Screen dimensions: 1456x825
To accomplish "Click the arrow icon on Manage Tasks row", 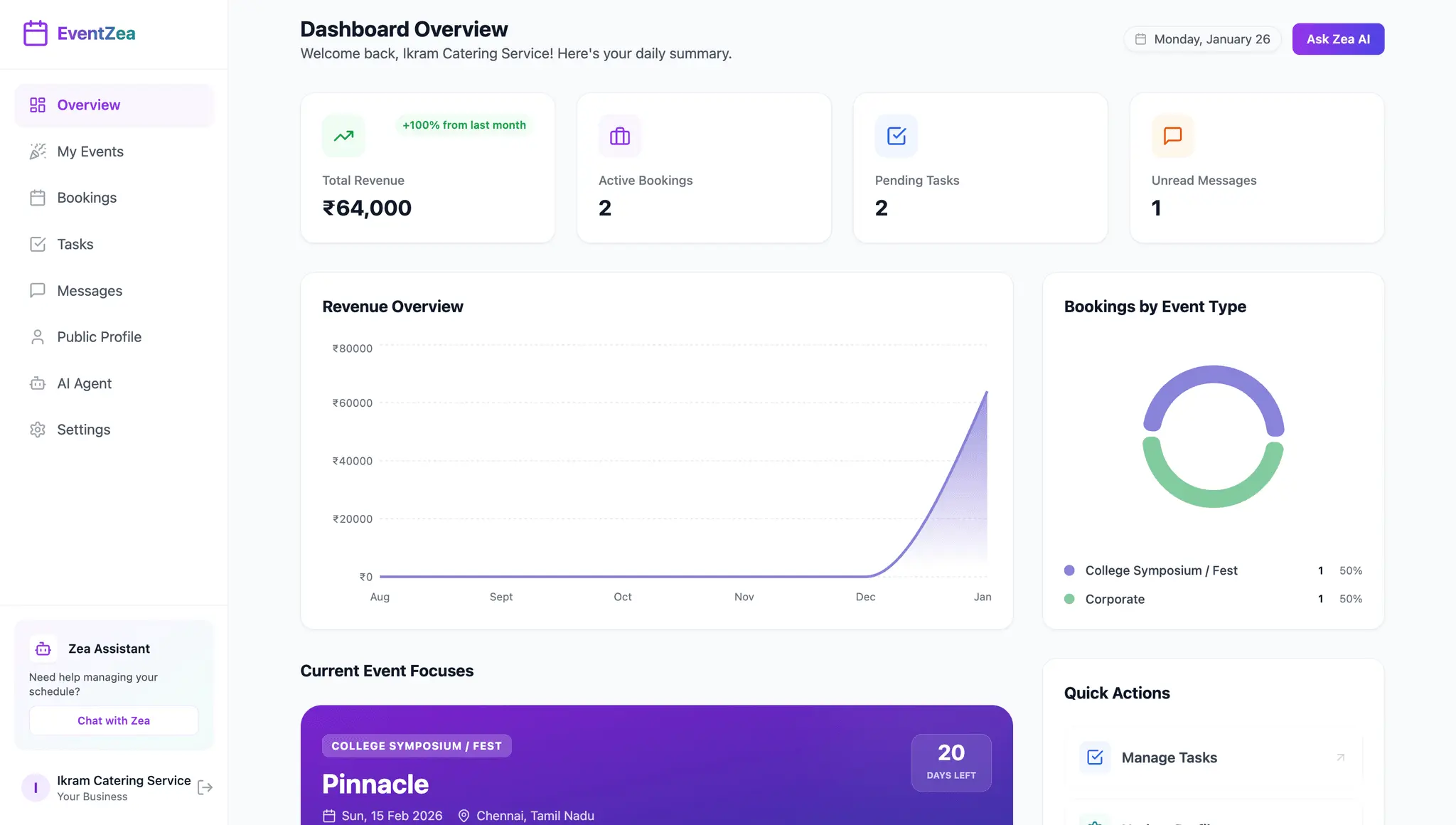I will pos(1341,757).
